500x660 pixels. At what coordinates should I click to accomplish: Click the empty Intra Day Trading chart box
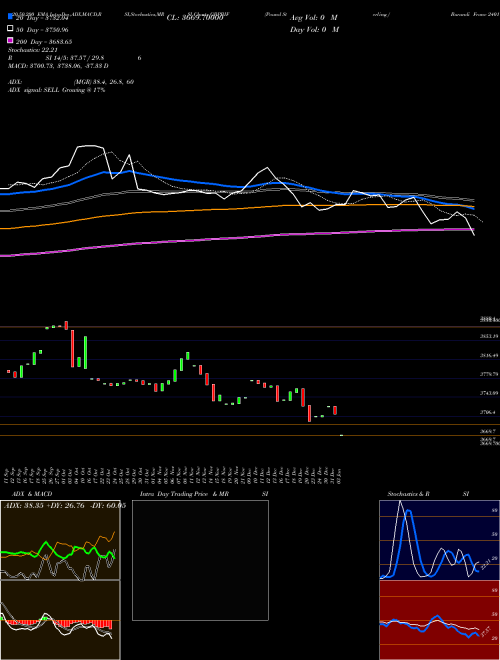coord(200,560)
